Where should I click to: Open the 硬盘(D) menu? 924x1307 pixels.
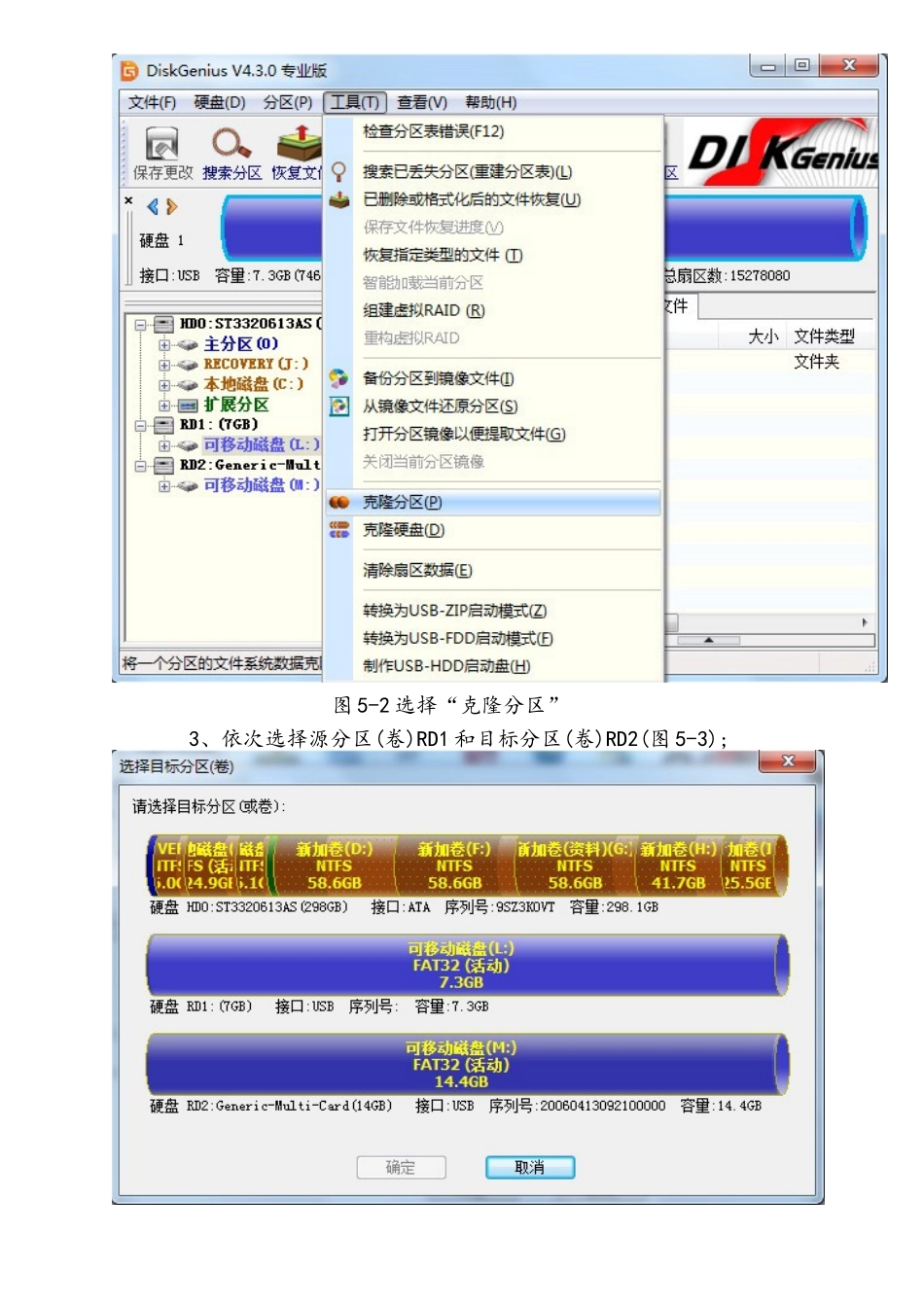(x=220, y=102)
